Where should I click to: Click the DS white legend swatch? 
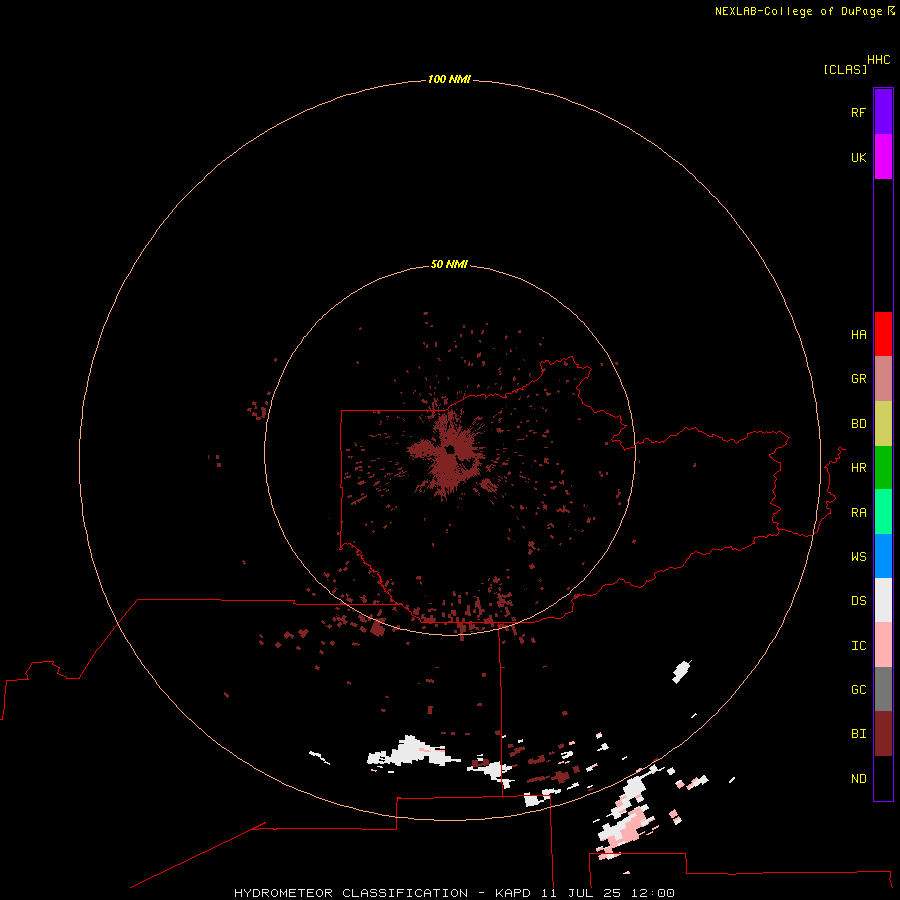click(883, 600)
